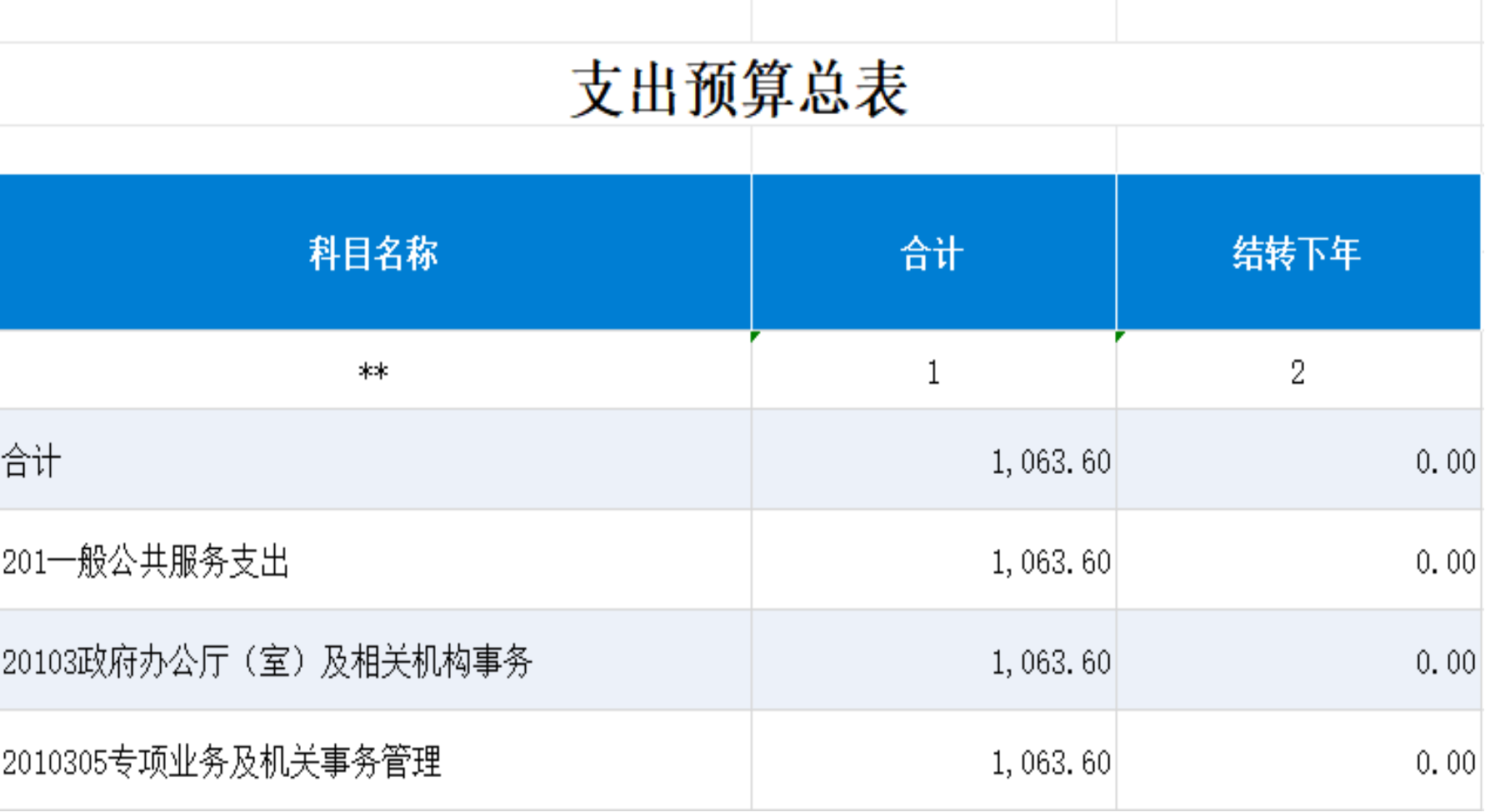1485x812 pixels.
Task: Select the cell containing ** index marker
Action: tap(374, 371)
